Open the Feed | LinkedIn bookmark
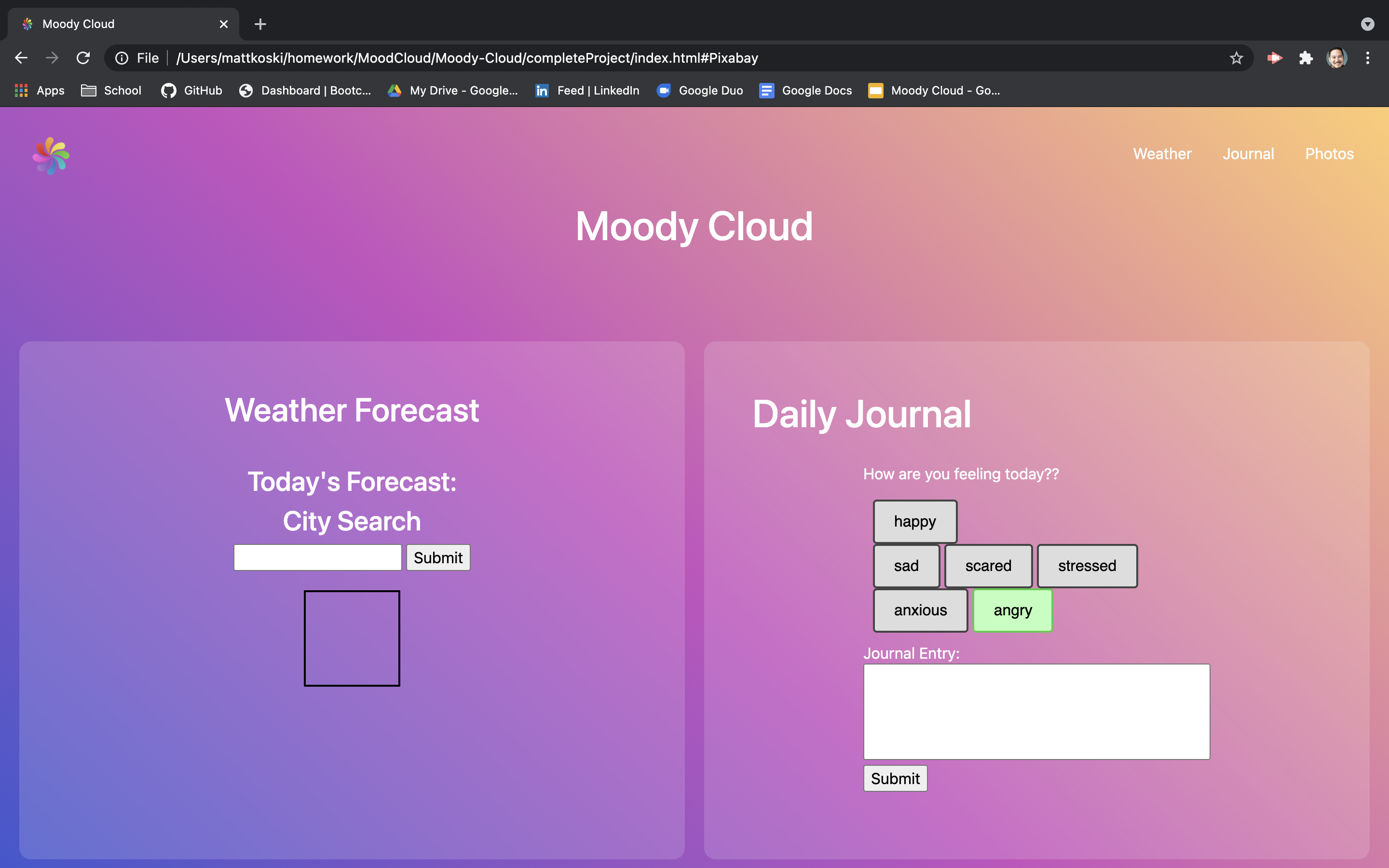This screenshot has height=868, width=1389. click(x=587, y=91)
